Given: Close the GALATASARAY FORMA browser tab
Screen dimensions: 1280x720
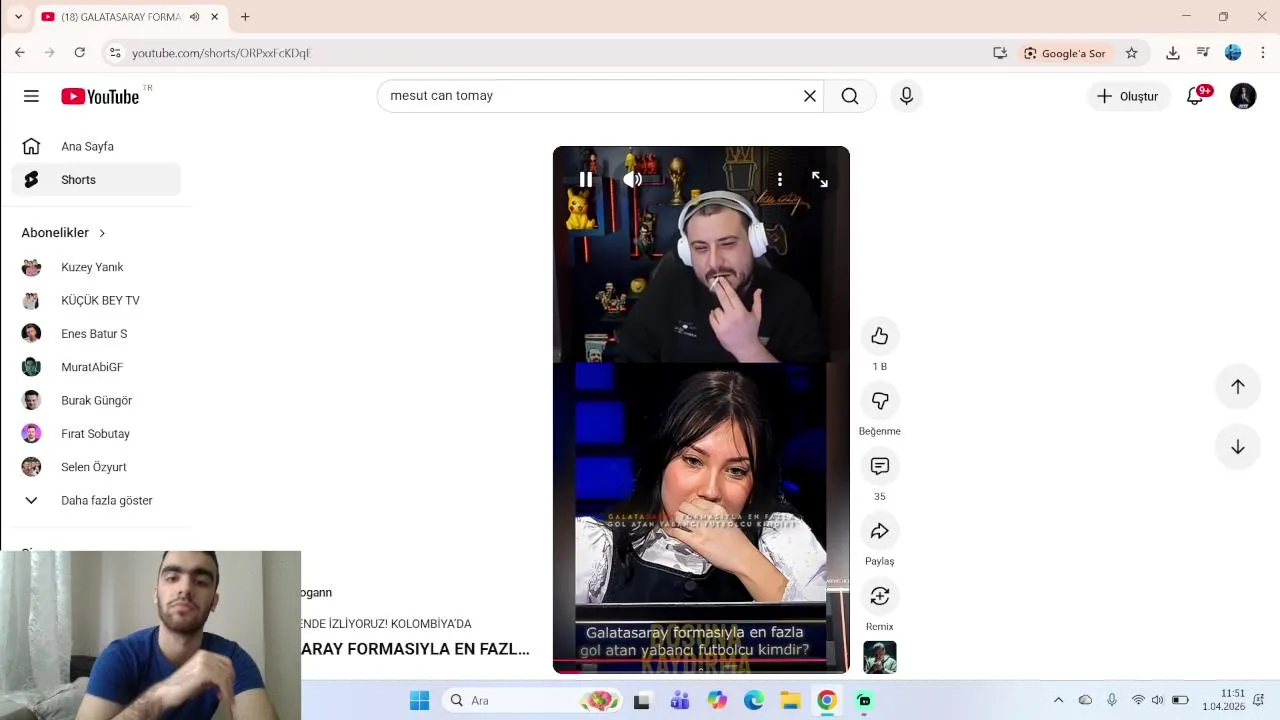Looking at the screenshot, I should [214, 17].
